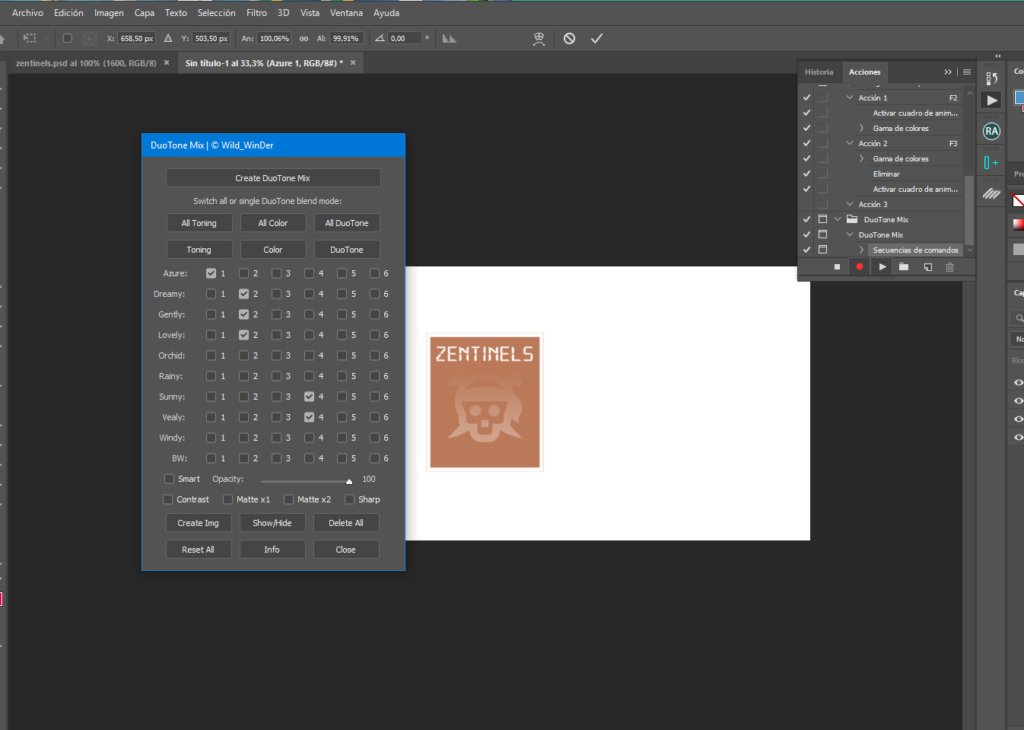1024x730 pixels.
Task: Click the rotation angle input field
Action: [x=405, y=39]
